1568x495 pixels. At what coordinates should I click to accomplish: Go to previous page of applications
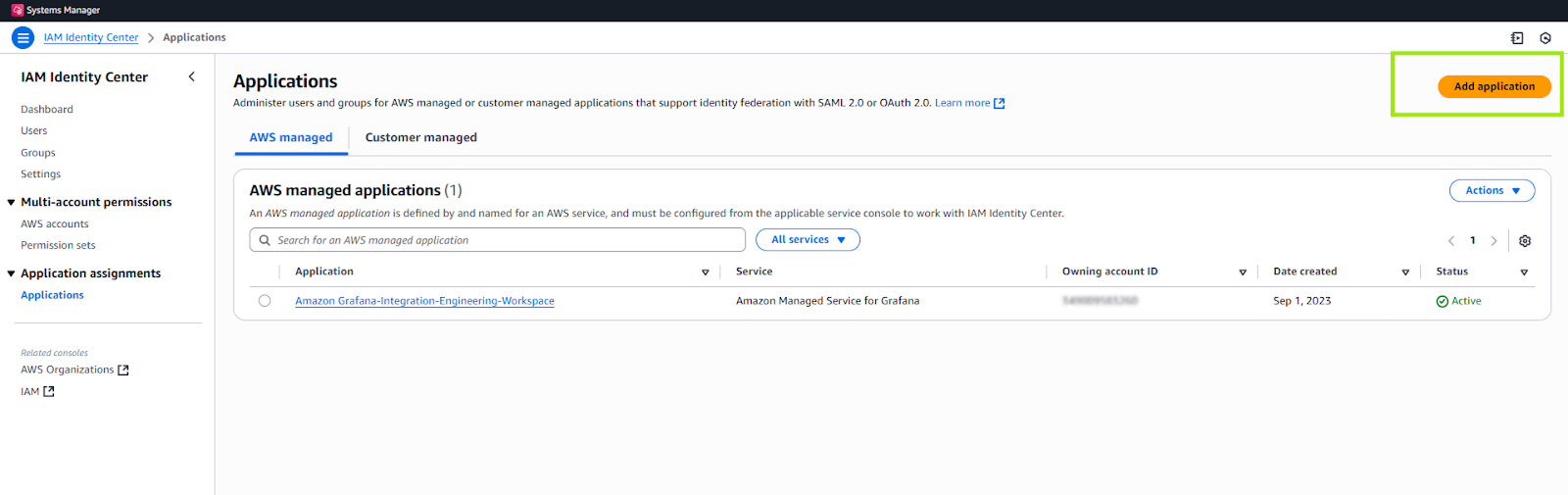[x=1451, y=241]
